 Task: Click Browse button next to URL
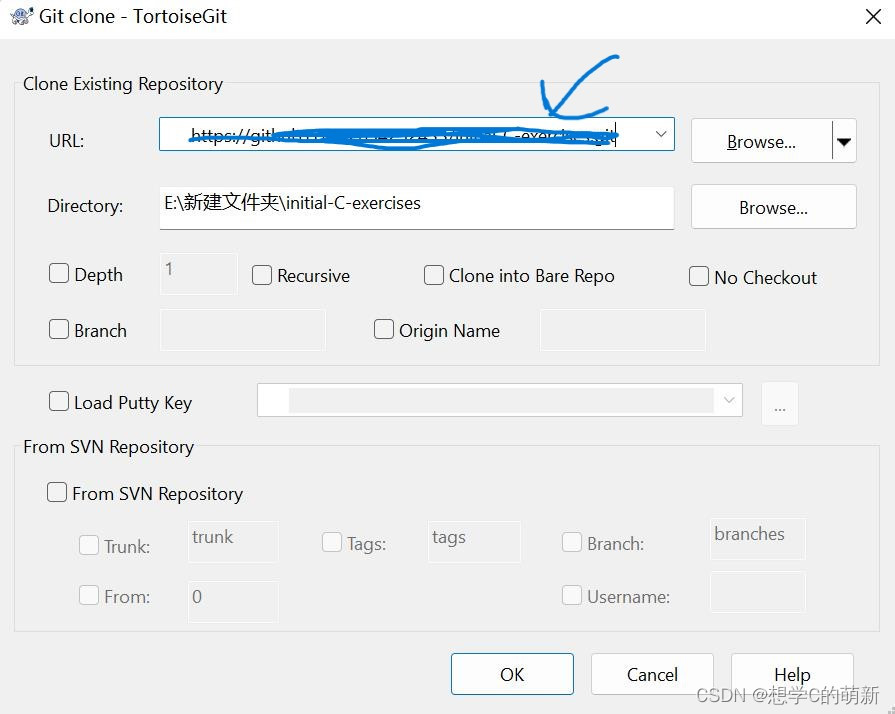coord(761,141)
